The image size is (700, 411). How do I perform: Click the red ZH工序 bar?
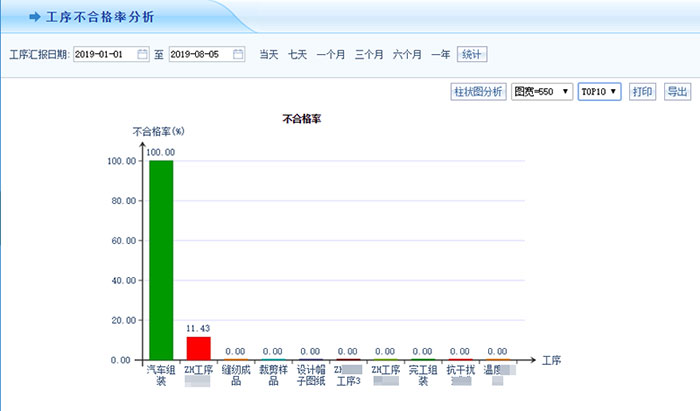tap(198, 348)
